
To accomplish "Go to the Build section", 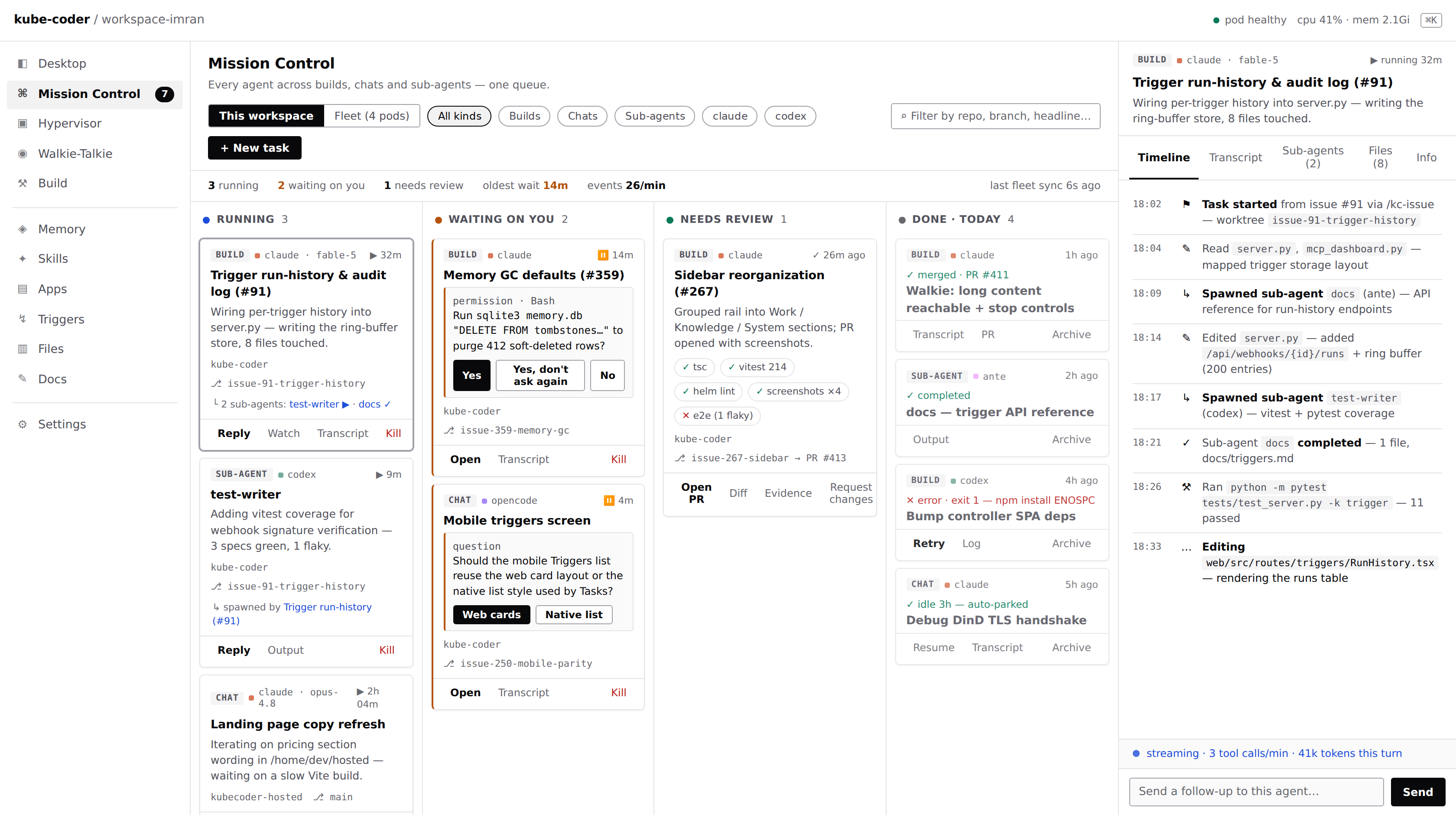I will [94, 183].
